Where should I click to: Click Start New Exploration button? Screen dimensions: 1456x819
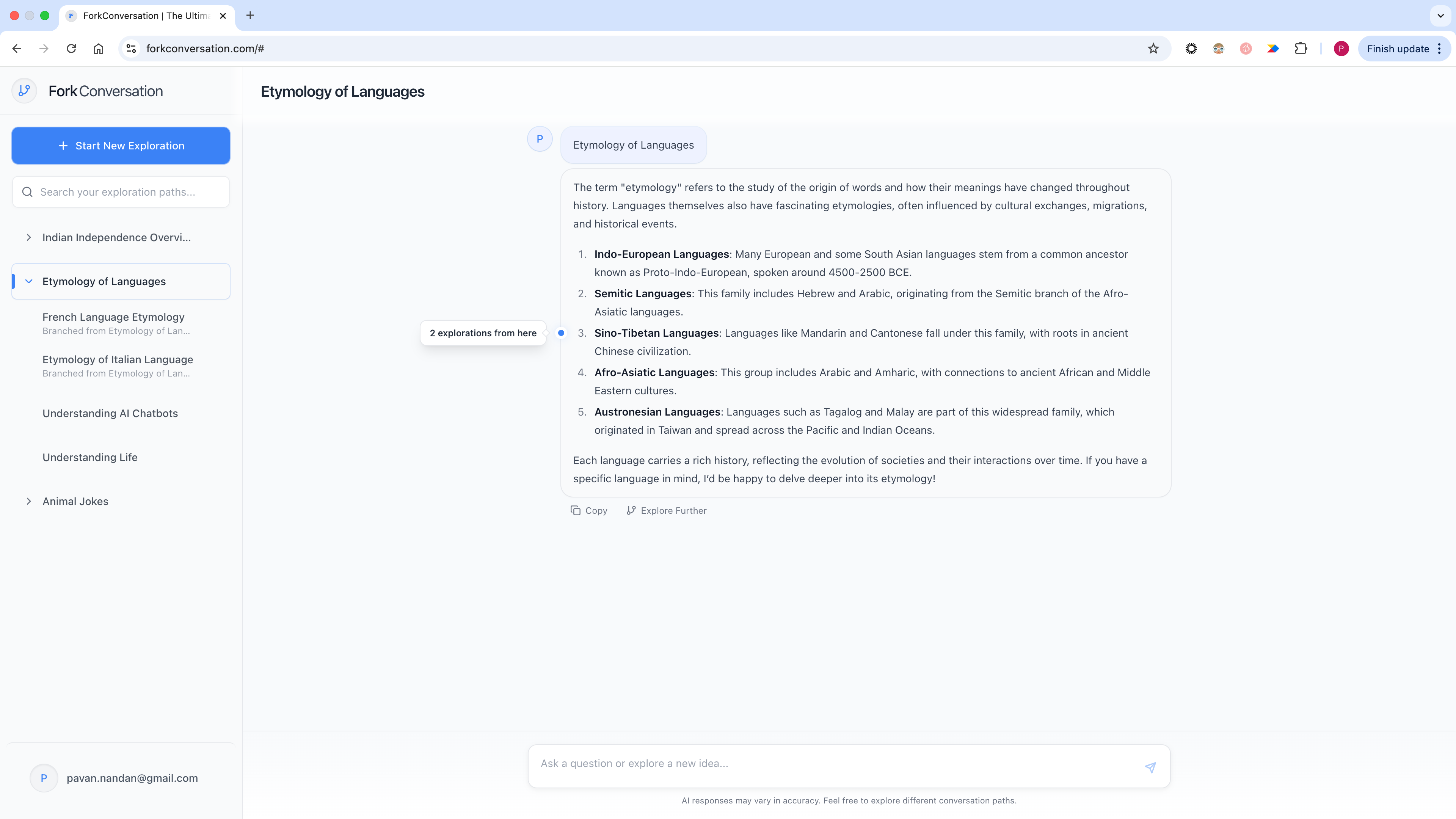[121, 146]
